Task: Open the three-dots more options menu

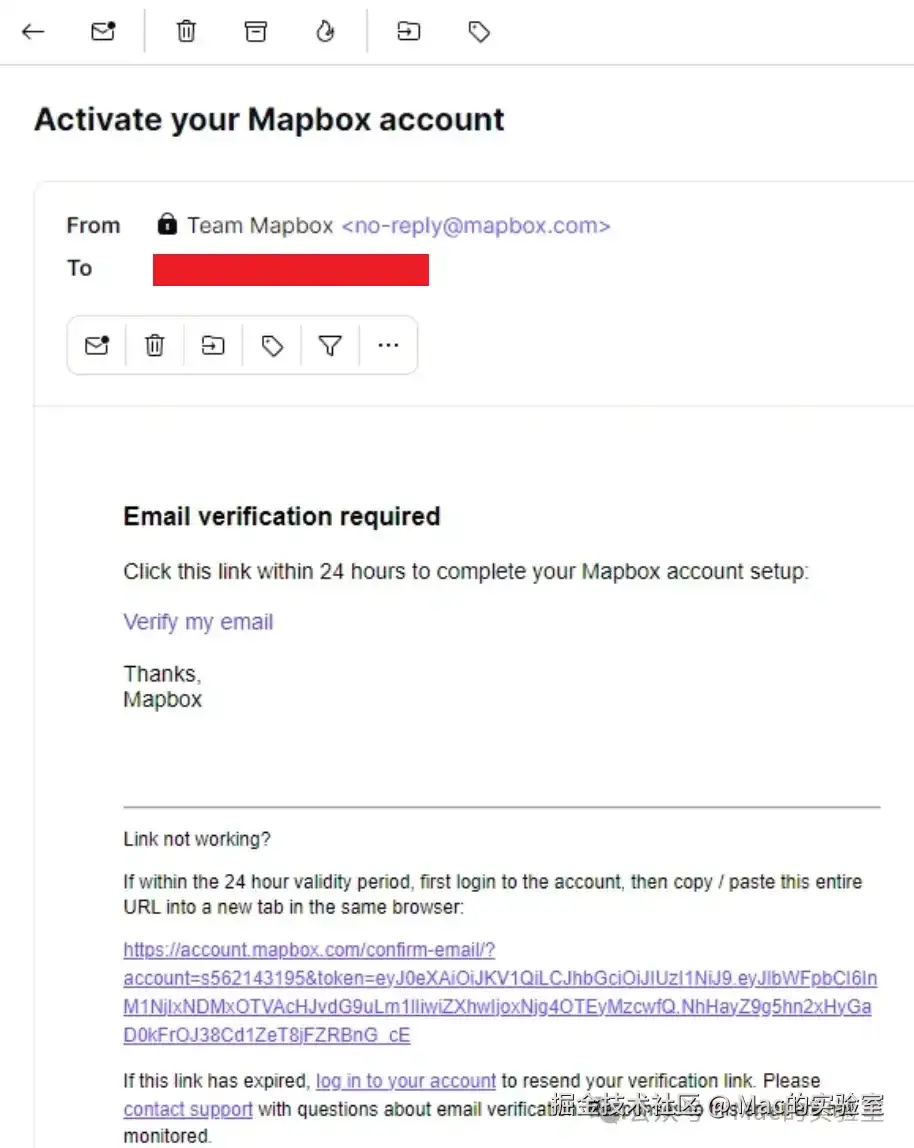Action: 388,346
